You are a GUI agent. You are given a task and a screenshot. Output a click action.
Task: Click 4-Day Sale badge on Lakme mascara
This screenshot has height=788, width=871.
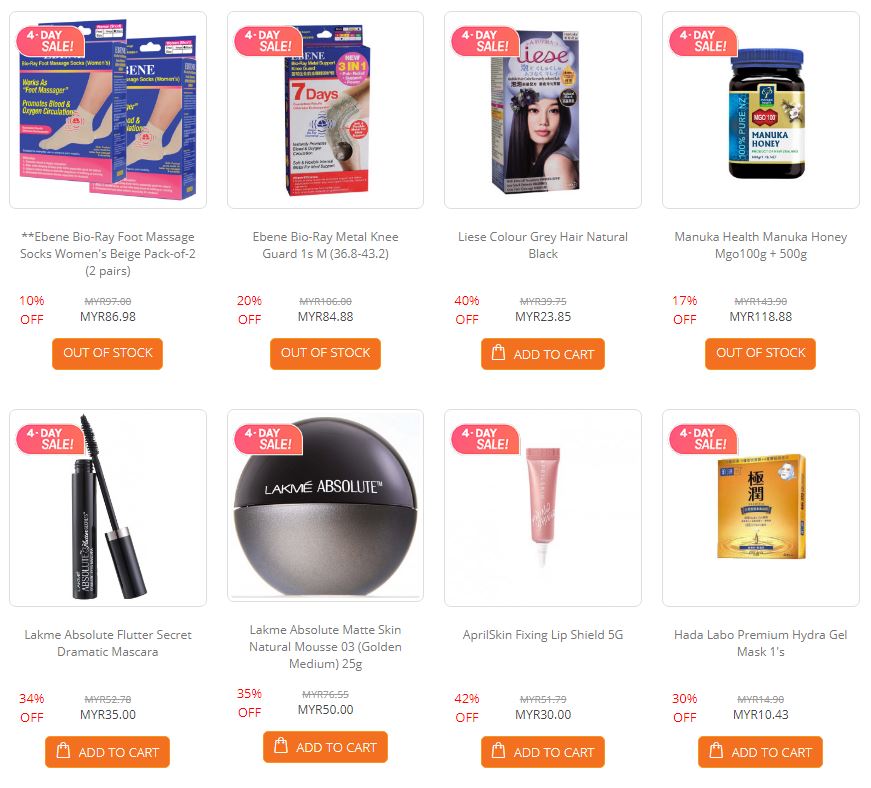(x=50, y=439)
